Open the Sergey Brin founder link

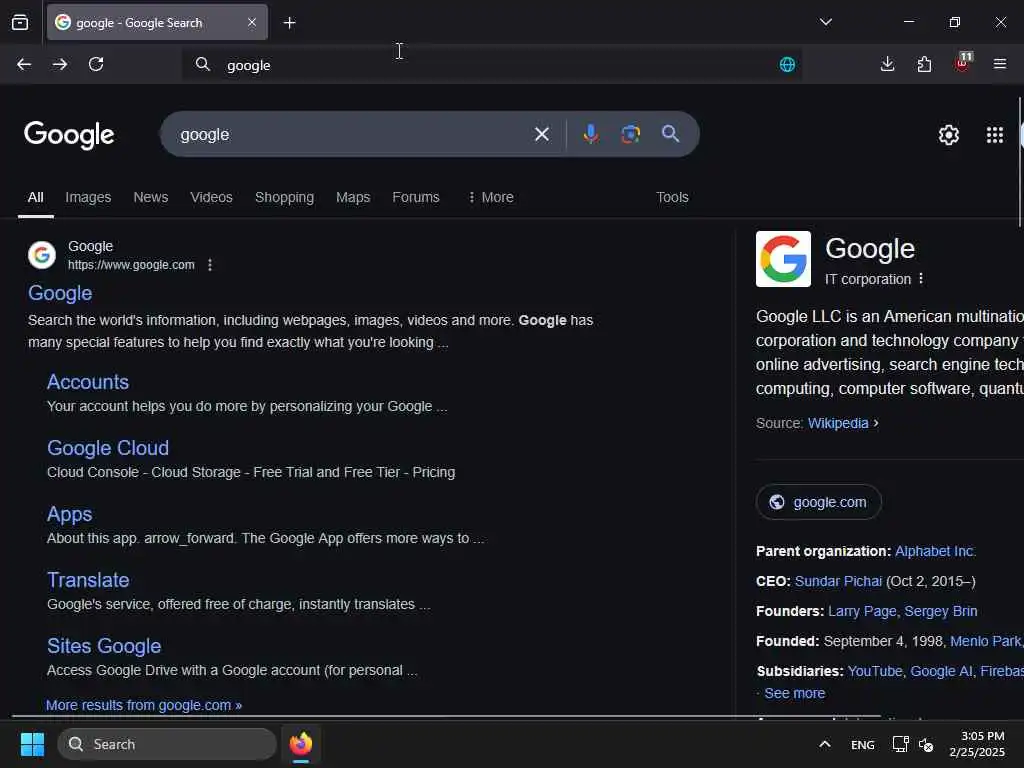941,611
